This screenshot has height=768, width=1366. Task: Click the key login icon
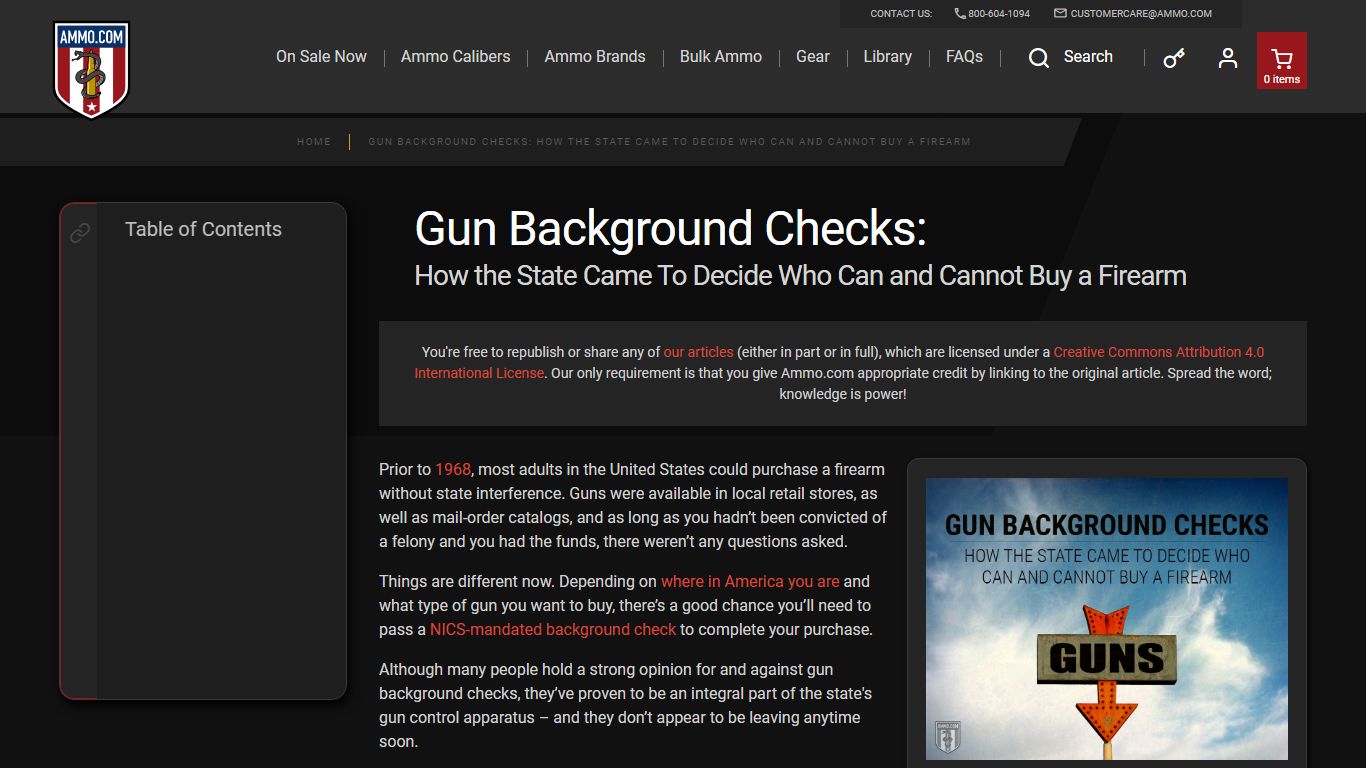coord(1174,58)
